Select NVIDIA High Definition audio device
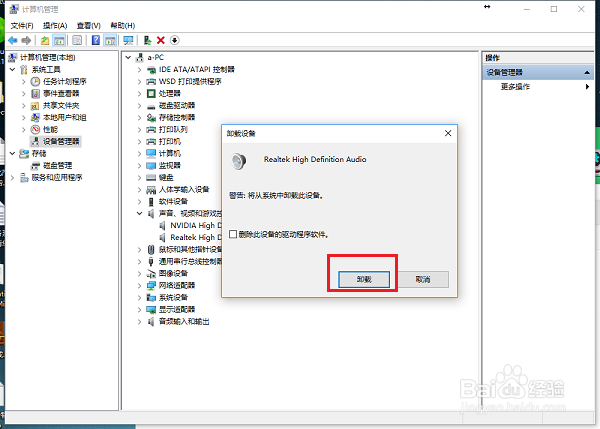 click(x=196, y=225)
